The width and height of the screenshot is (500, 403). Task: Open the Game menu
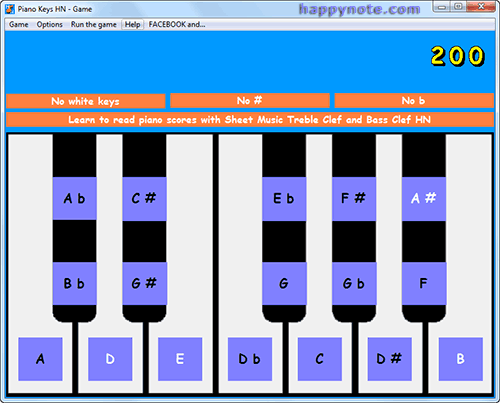19,24
